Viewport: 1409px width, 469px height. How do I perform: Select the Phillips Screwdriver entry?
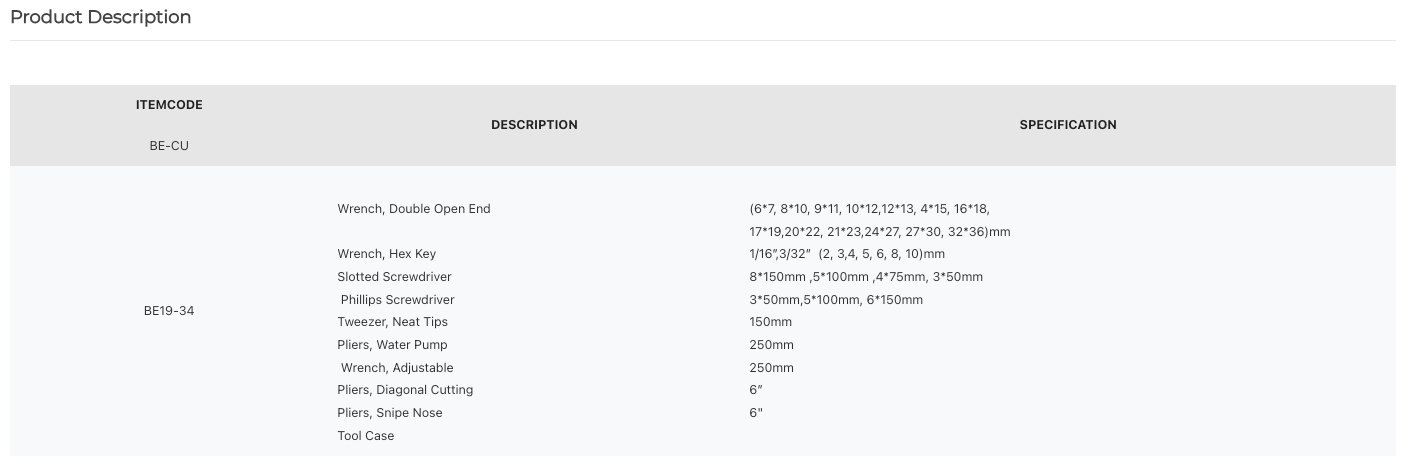(x=397, y=300)
